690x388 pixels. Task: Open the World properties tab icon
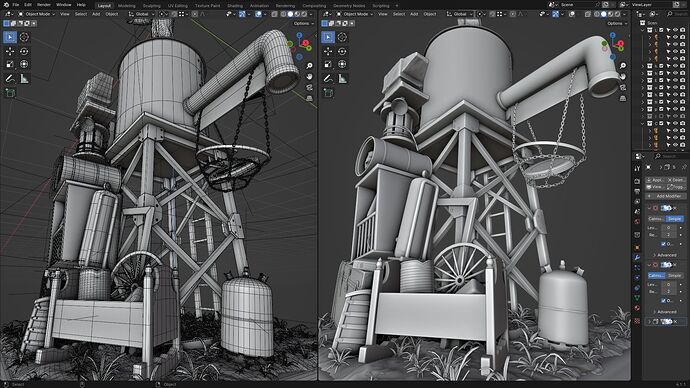(x=637, y=222)
